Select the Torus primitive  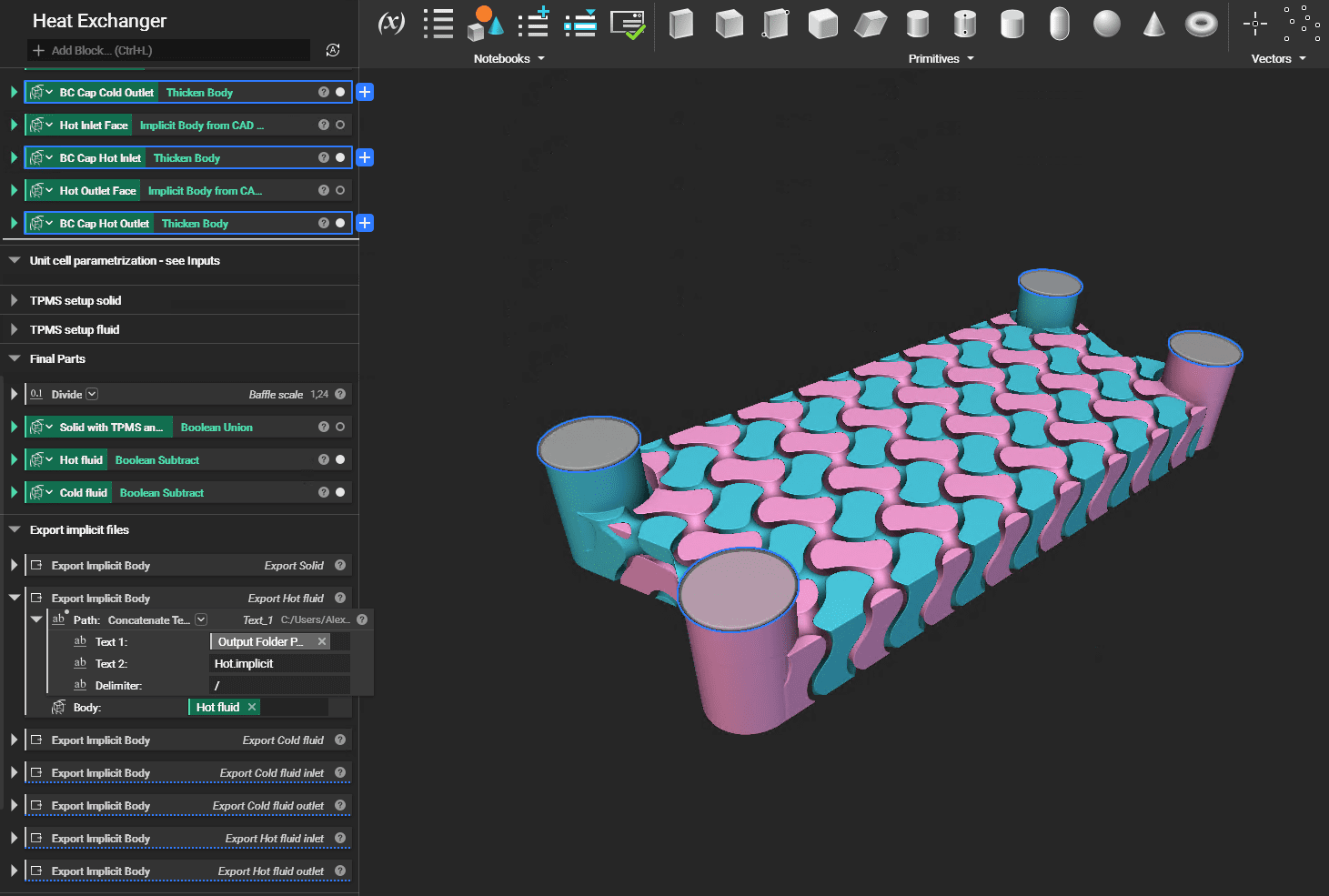point(1201,24)
